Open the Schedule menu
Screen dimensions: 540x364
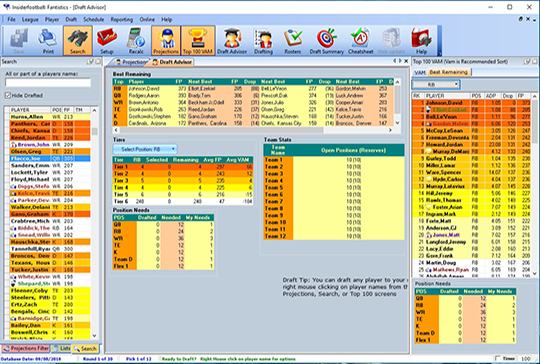tap(94, 19)
